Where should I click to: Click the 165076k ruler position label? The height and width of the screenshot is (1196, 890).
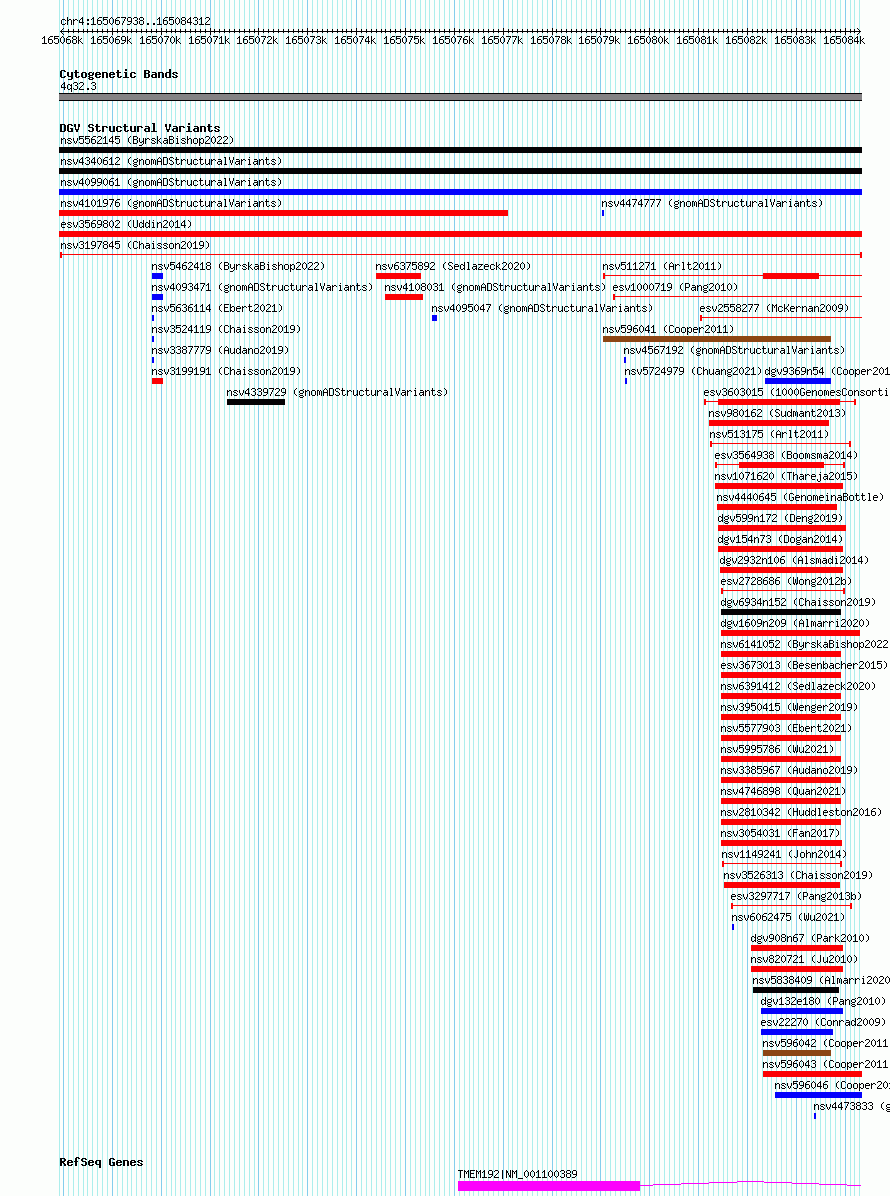(x=453, y=40)
